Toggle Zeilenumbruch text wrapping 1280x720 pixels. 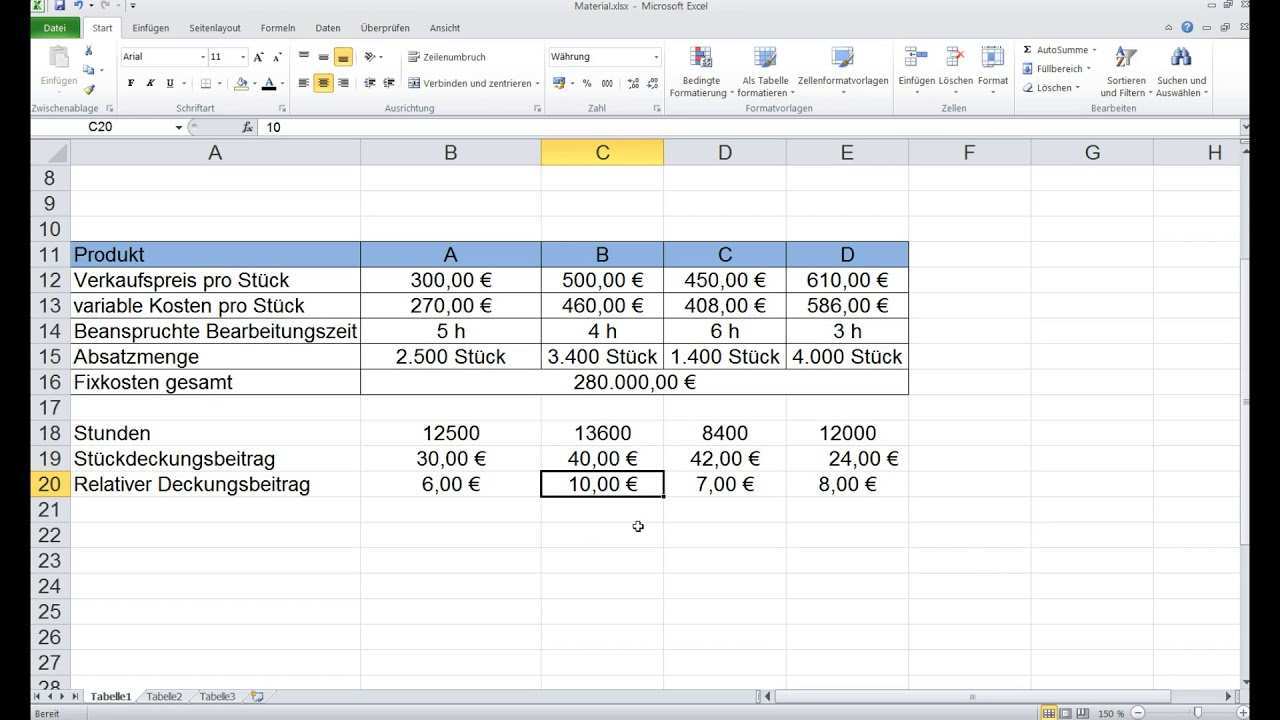[446, 57]
